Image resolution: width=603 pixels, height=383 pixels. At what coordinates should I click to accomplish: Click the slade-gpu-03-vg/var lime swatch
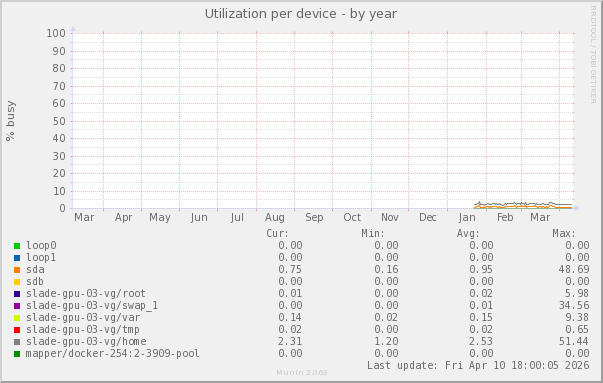point(17,318)
